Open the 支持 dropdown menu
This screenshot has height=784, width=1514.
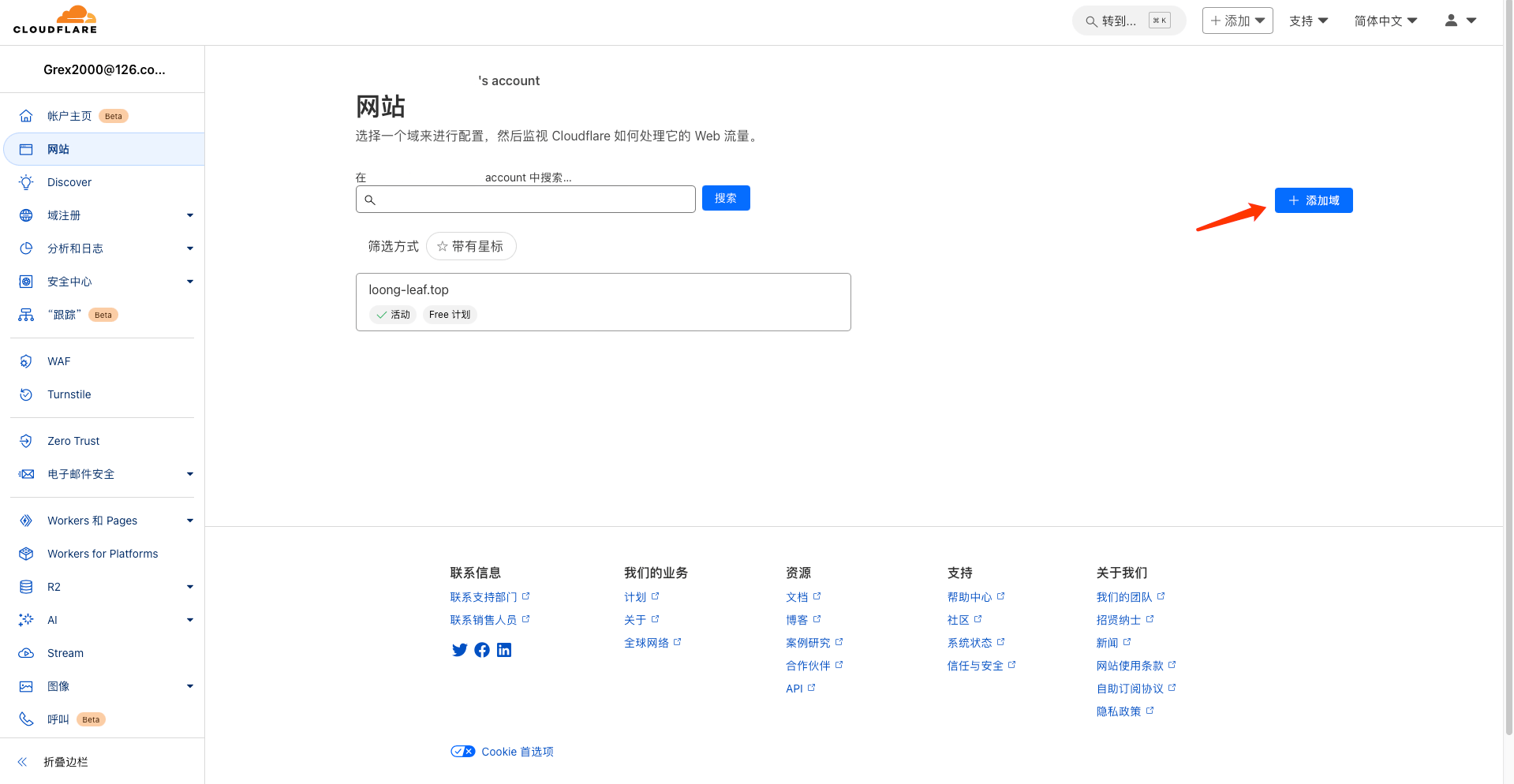[1308, 21]
